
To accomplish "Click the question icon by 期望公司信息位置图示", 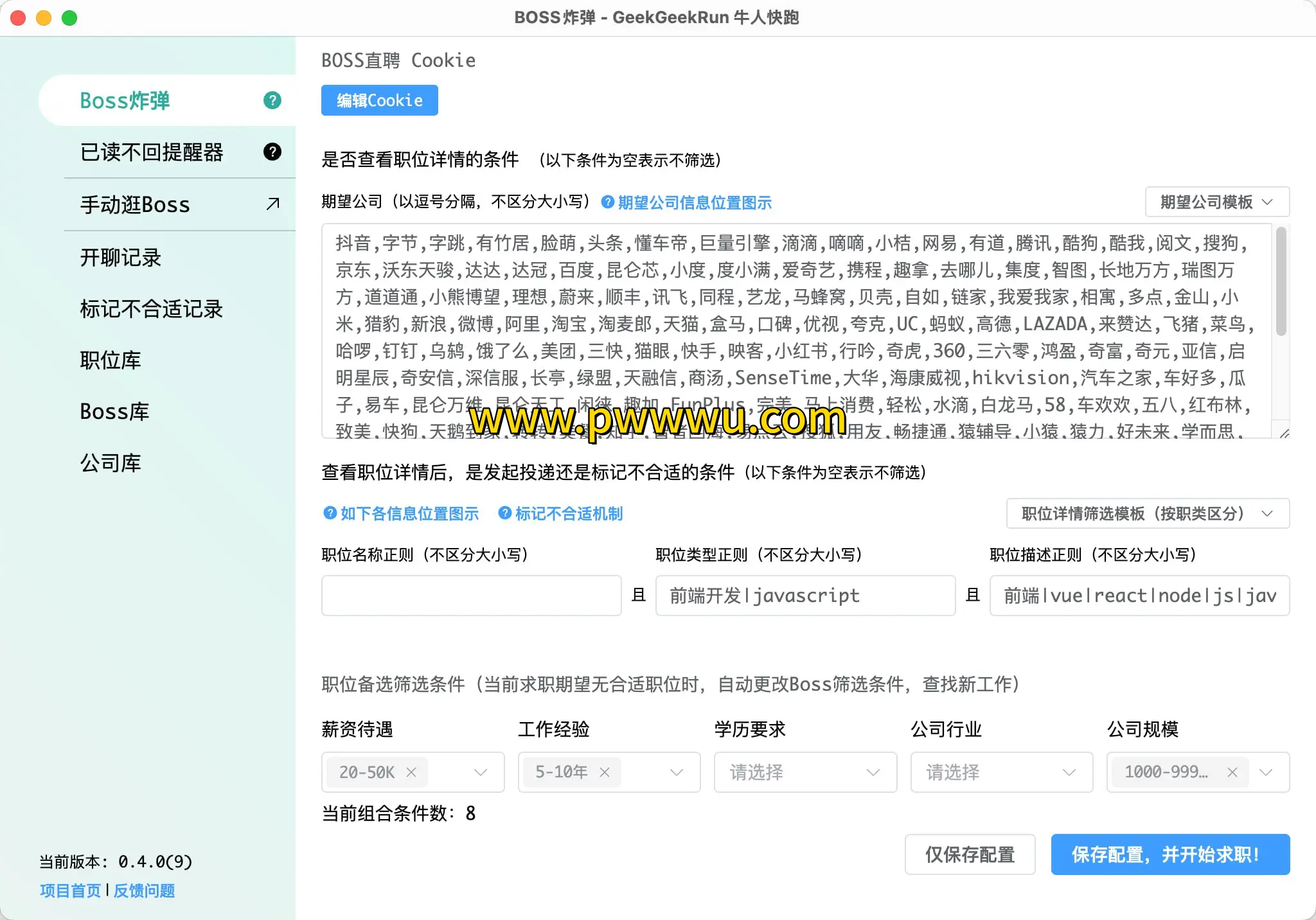I will 607,202.
